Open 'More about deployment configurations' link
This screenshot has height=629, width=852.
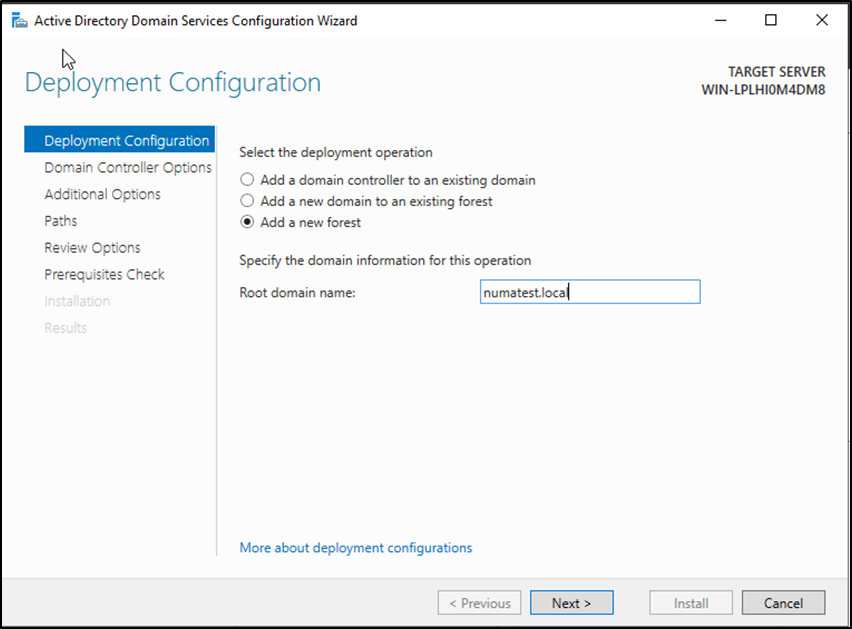(355, 548)
